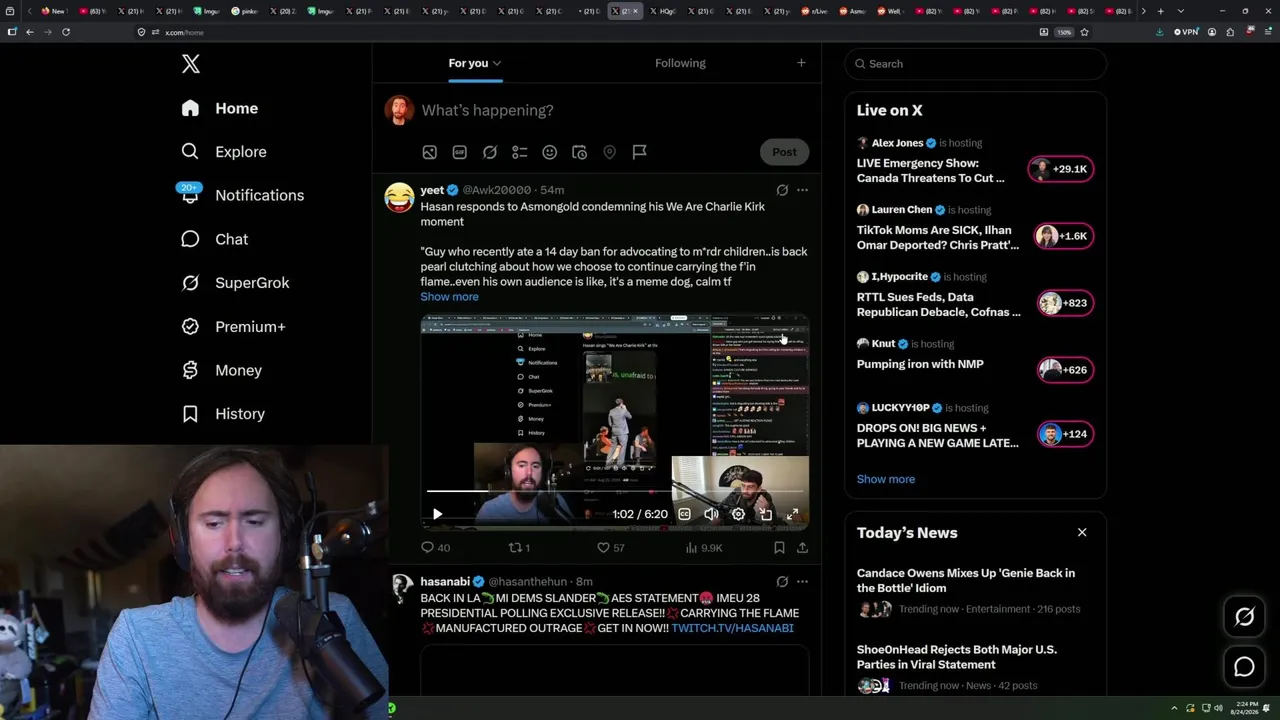Open Explore from the sidebar
This screenshot has width=1280, height=720.
coord(224,152)
